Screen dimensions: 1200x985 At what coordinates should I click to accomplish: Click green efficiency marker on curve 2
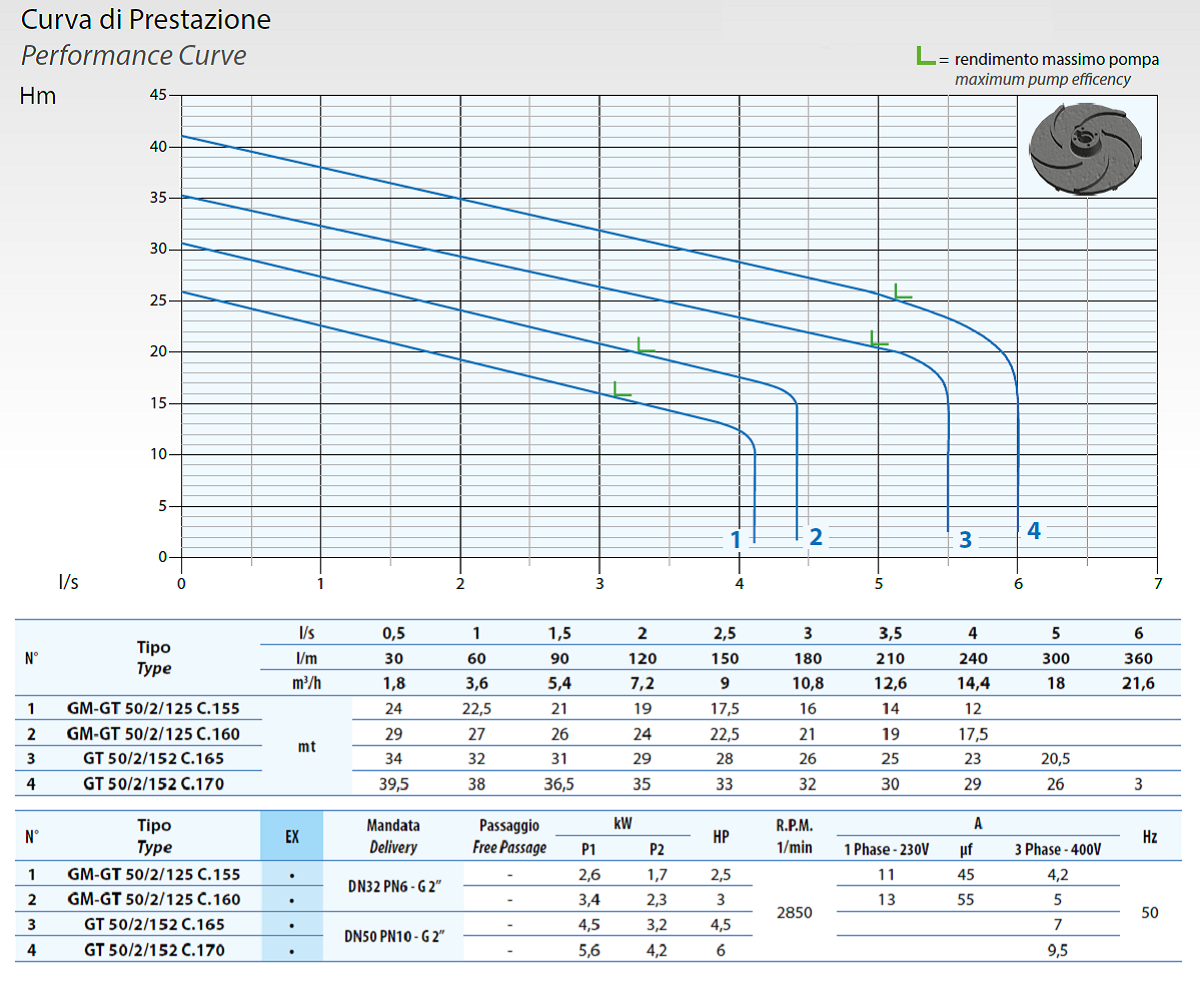click(x=645, y=345)
